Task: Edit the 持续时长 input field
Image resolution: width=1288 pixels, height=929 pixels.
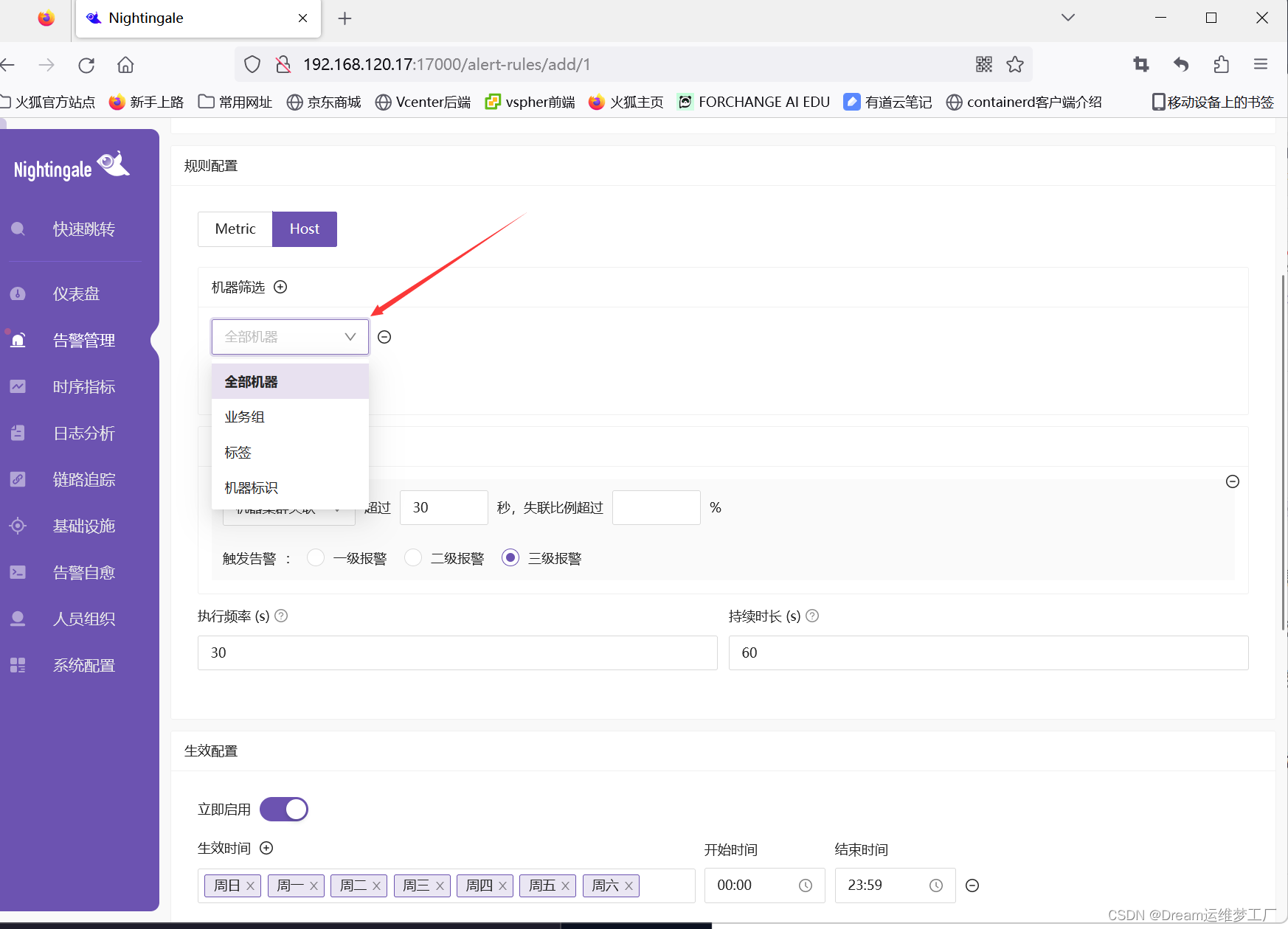Action: click(988, 653)
